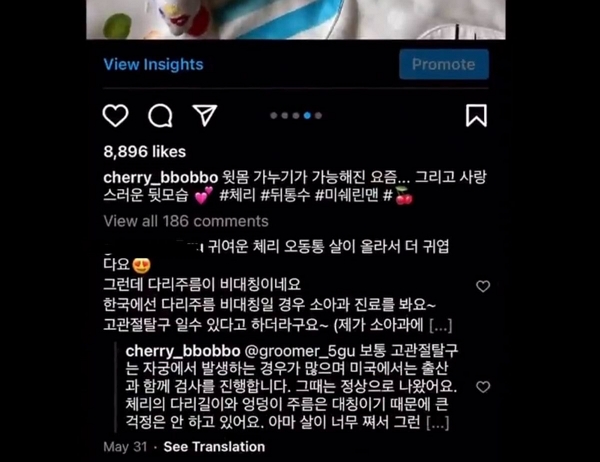The height and width of the screenshot is (462, 600).
Task: Open the #뒤통수 hashtag
Action: (285, 196)
